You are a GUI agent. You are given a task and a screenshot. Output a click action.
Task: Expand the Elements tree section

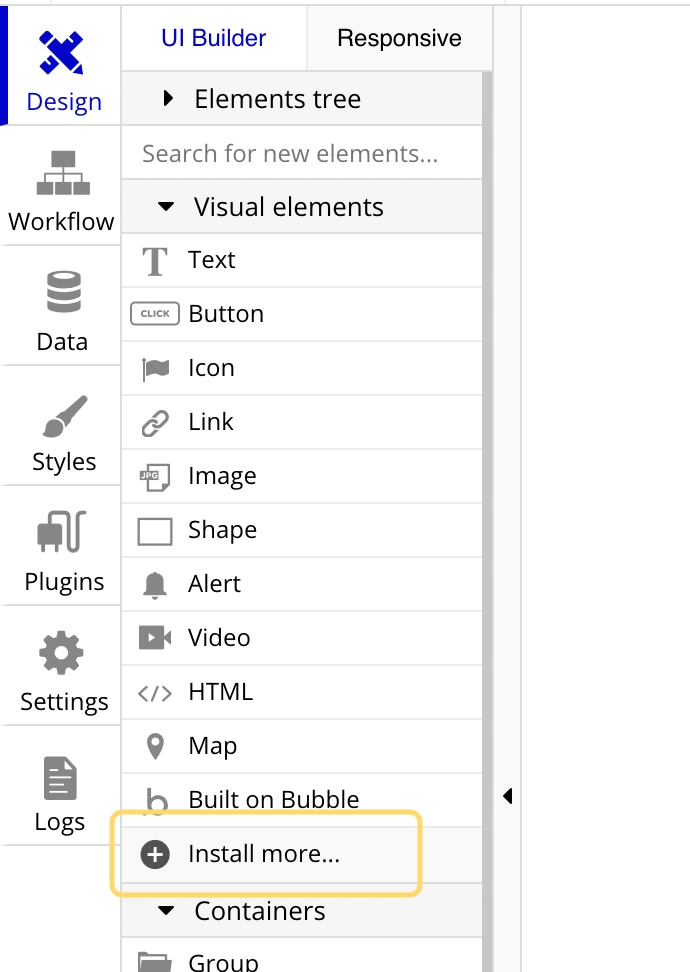(x=302, y=99)
